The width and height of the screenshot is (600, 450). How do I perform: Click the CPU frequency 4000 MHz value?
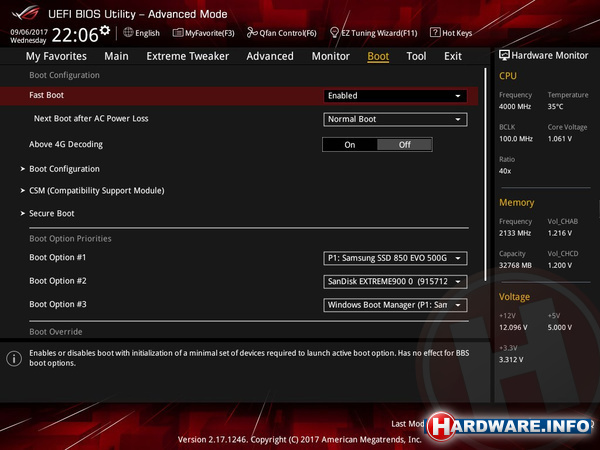[x=515, y=106]
